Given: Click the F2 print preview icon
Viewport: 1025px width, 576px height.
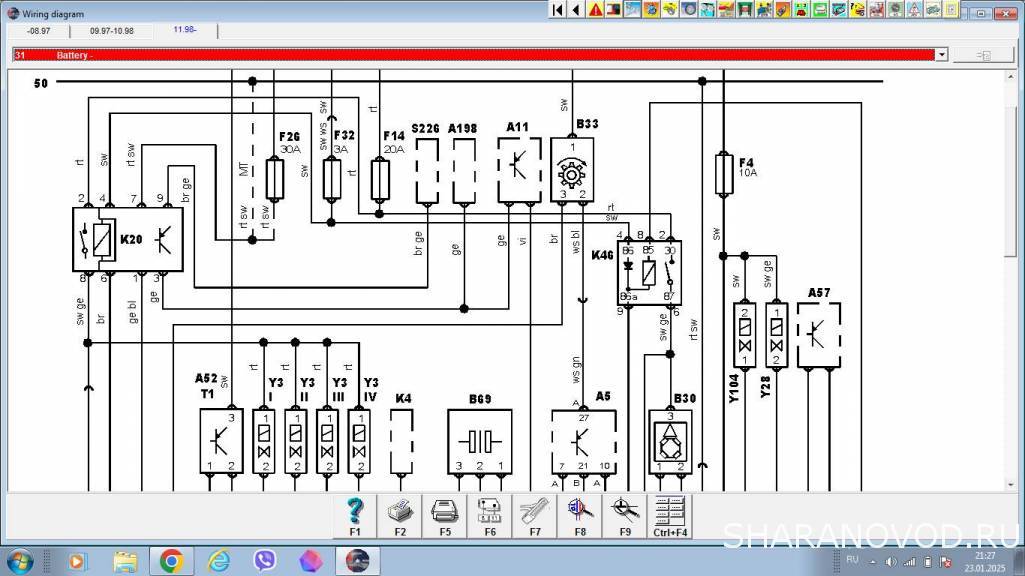Looking at the screenshot, I should pos(400,516).
